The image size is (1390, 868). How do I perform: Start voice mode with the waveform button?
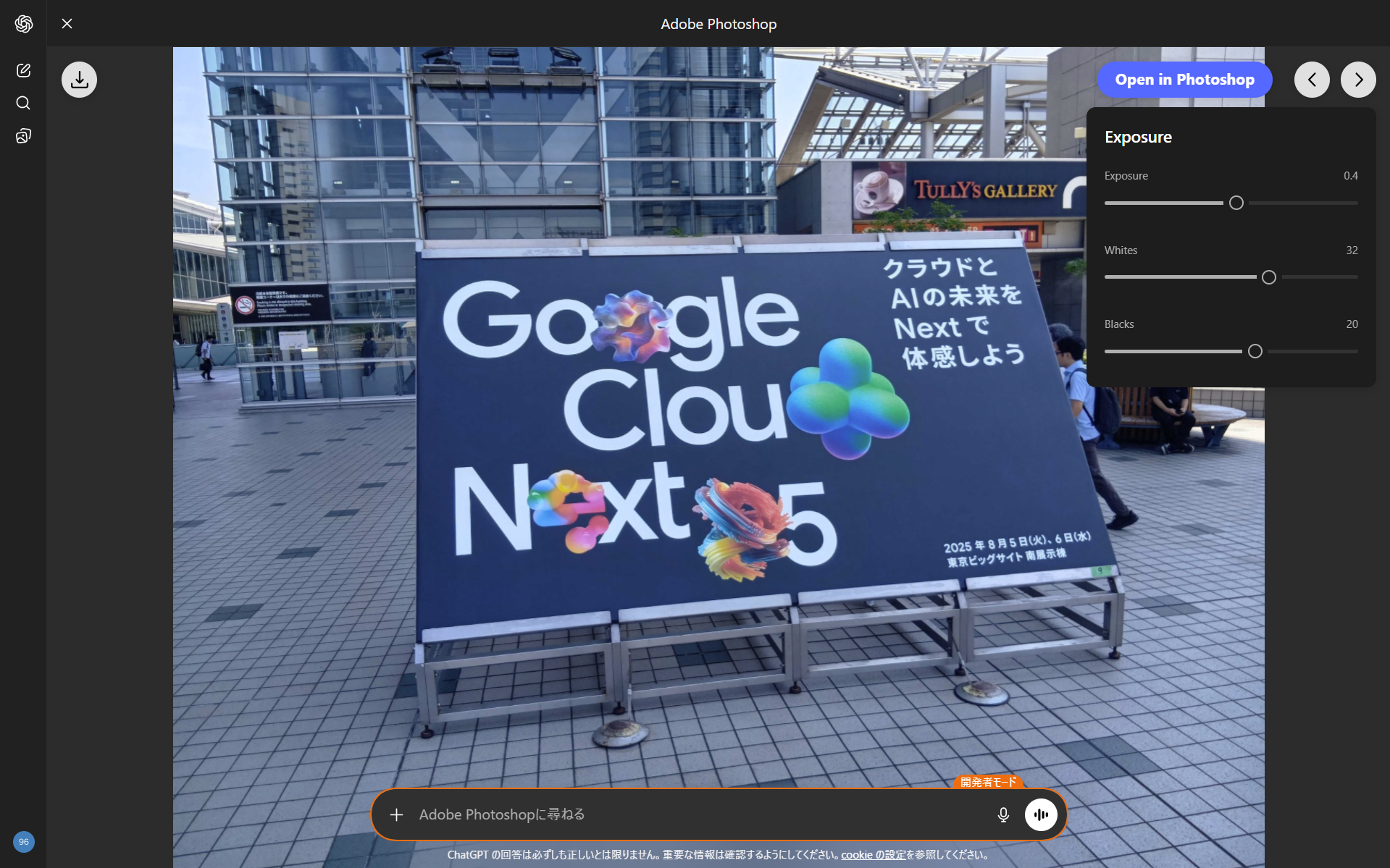click(1041, 814)
